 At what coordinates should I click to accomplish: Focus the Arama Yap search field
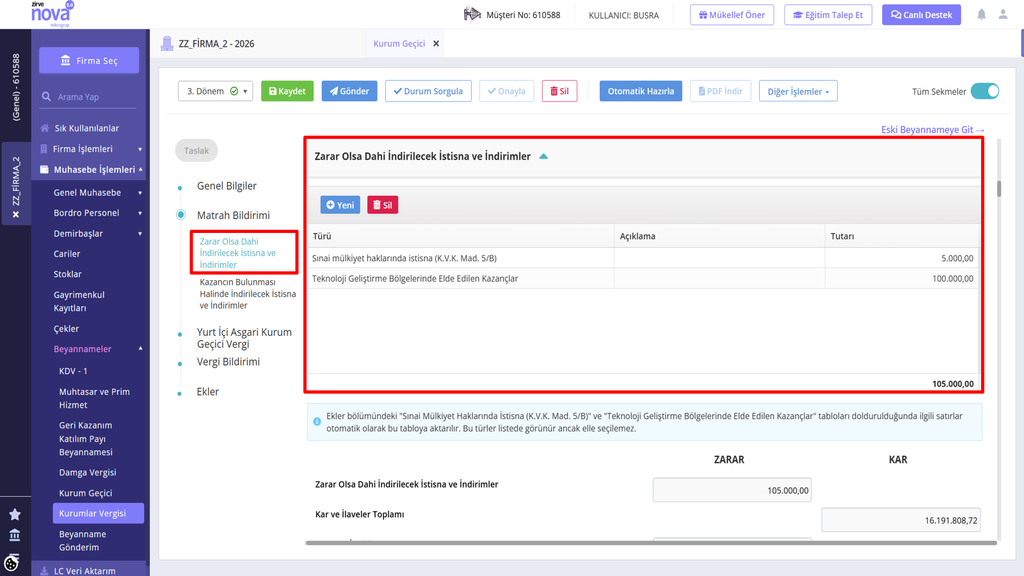coord(89,97)
